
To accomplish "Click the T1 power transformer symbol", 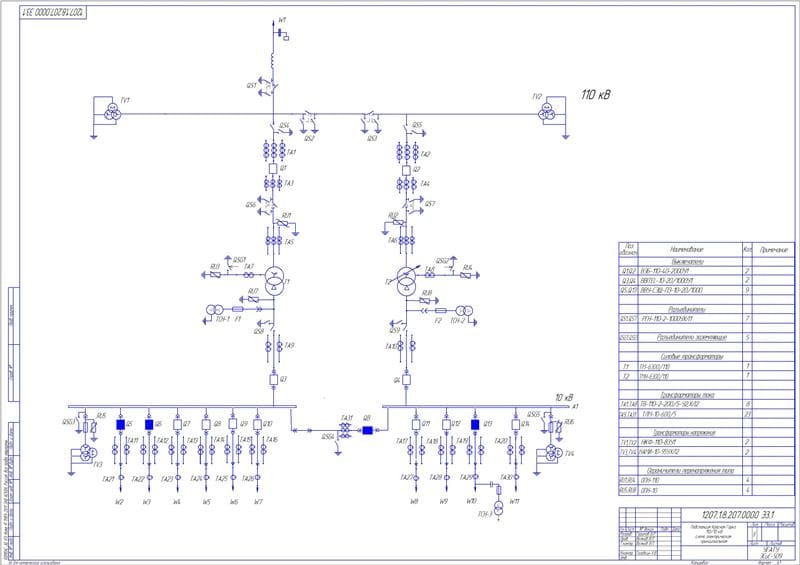I will 274,281.
